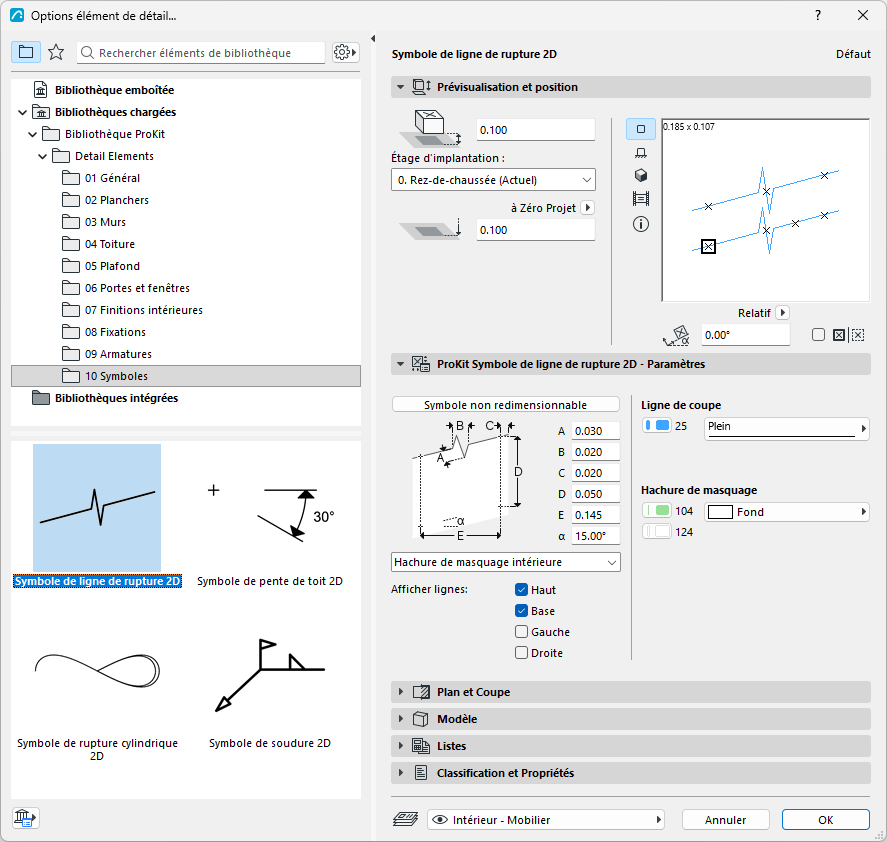Show info icon in preview panel
887x842 pixels.
640,224
